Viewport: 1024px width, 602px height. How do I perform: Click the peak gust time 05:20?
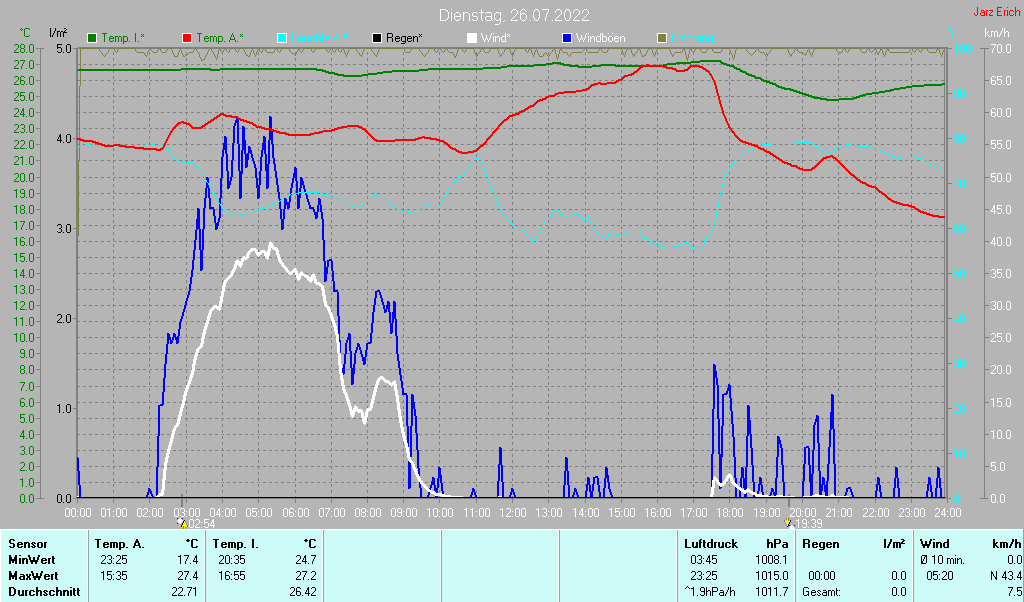940,577
